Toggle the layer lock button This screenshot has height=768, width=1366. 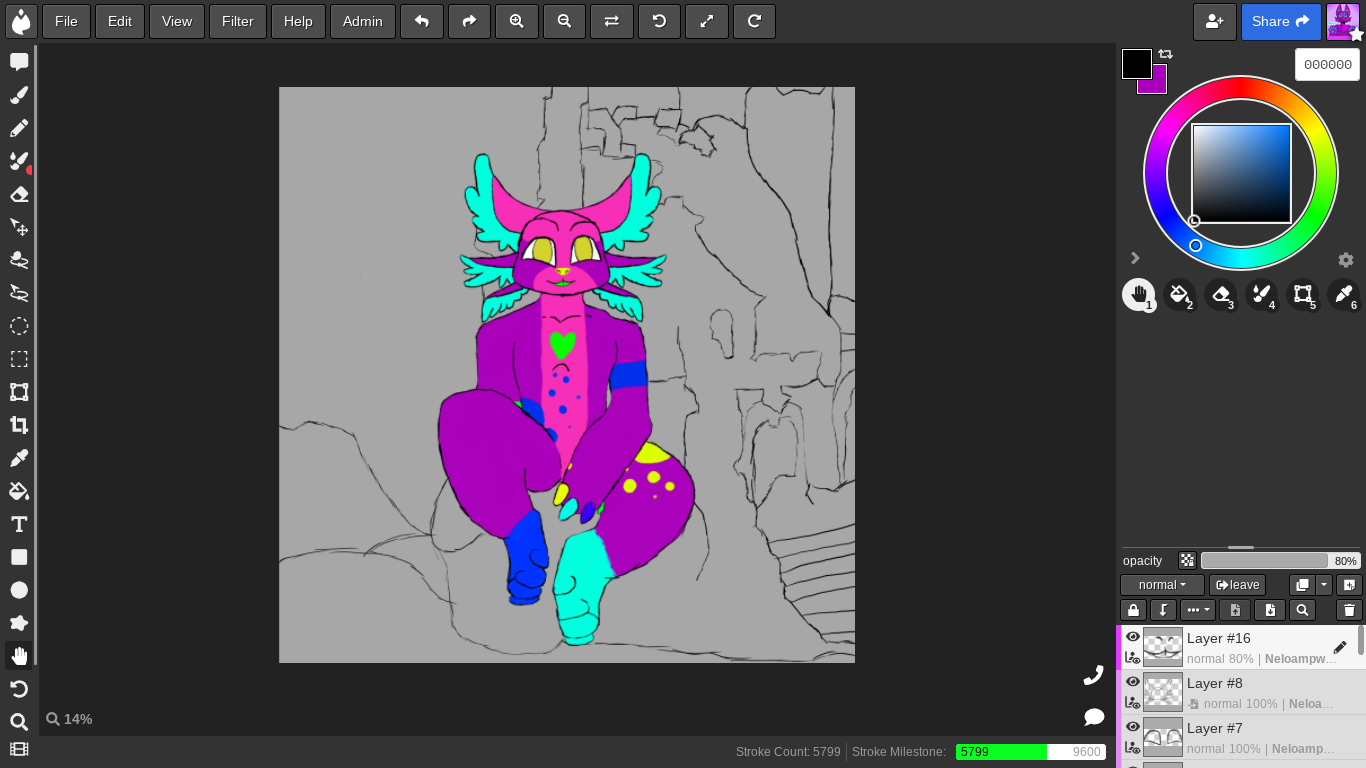[x=1133, y=610]
